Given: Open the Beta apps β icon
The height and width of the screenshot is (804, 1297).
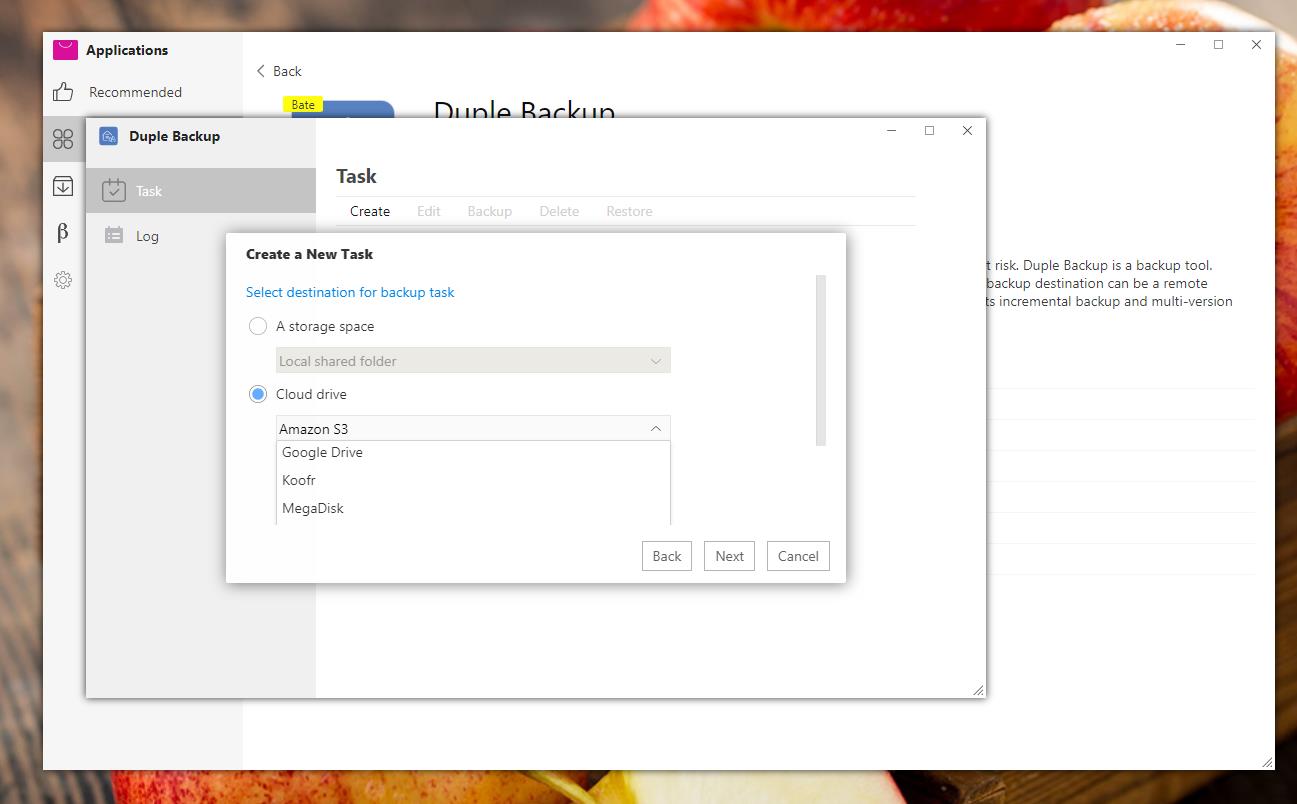Looking at the screenshot, I should click(x=63, y=233).
